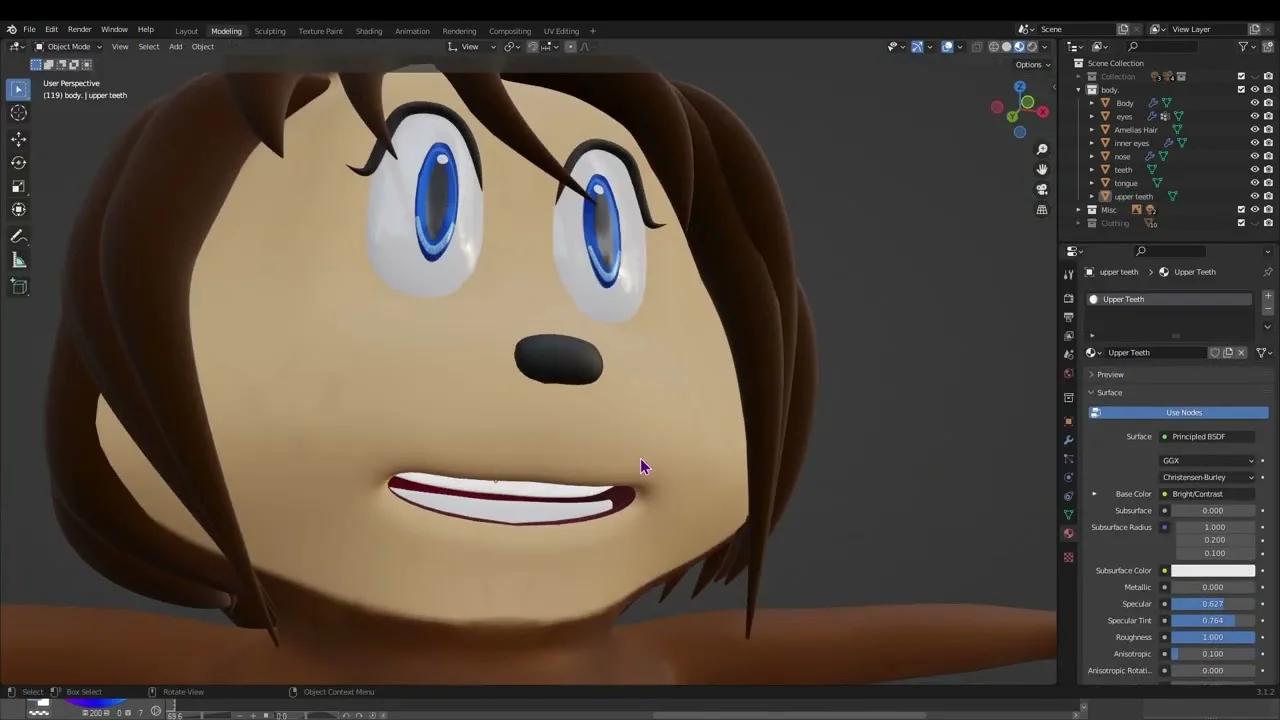Hide the Amelias Hair object
This screenshot has width=1280, height=720.
coord(1255,130)
